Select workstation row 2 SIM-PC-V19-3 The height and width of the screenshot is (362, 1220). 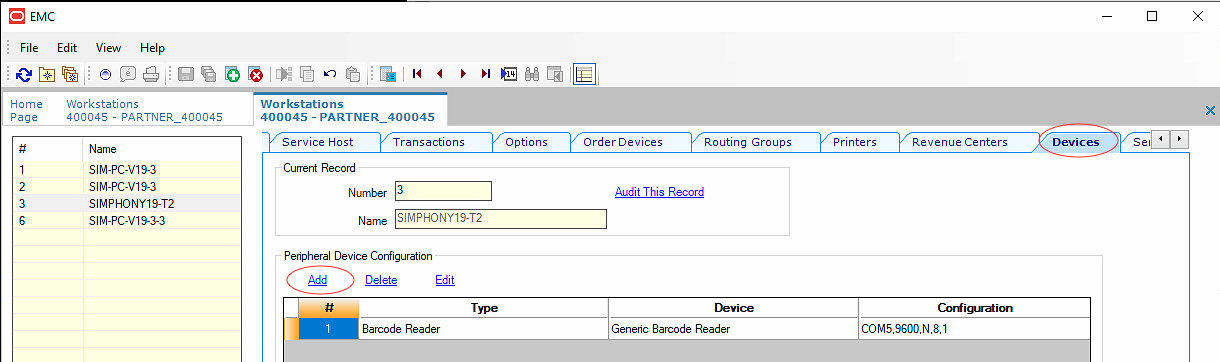(x=127, y=186)
